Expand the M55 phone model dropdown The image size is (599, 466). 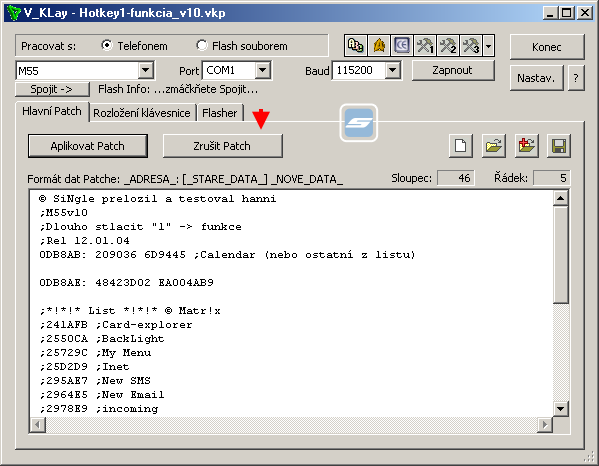coord(145,71)
